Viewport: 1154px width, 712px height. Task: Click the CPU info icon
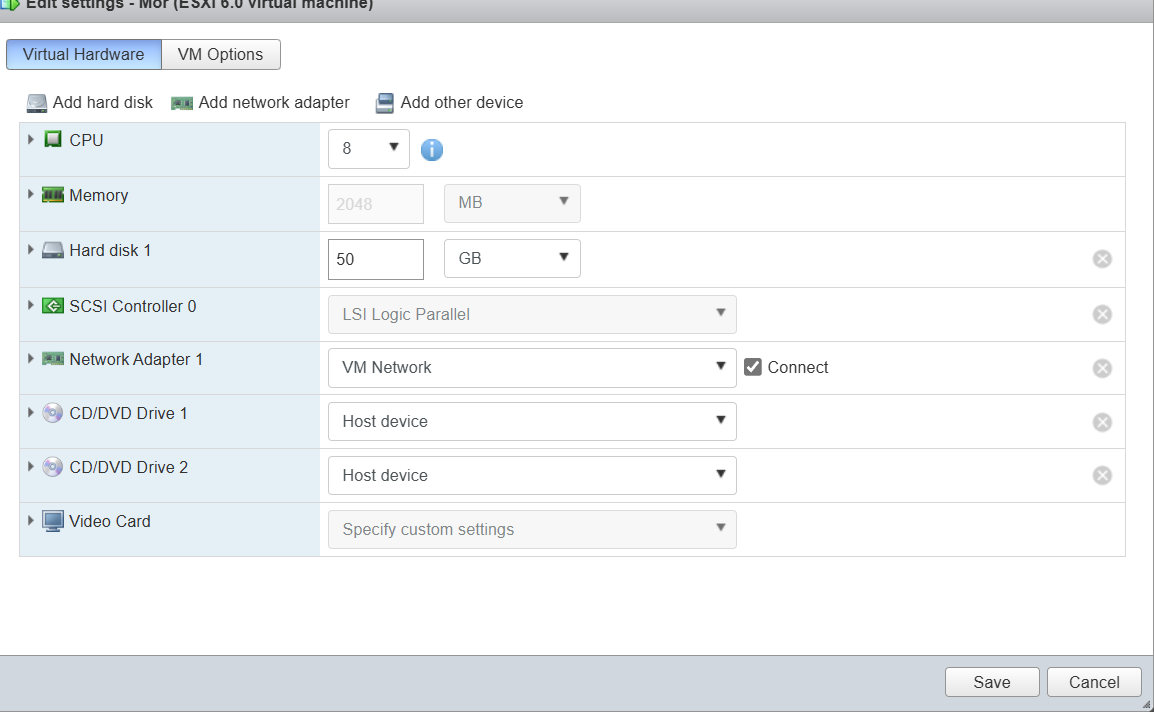432,149
